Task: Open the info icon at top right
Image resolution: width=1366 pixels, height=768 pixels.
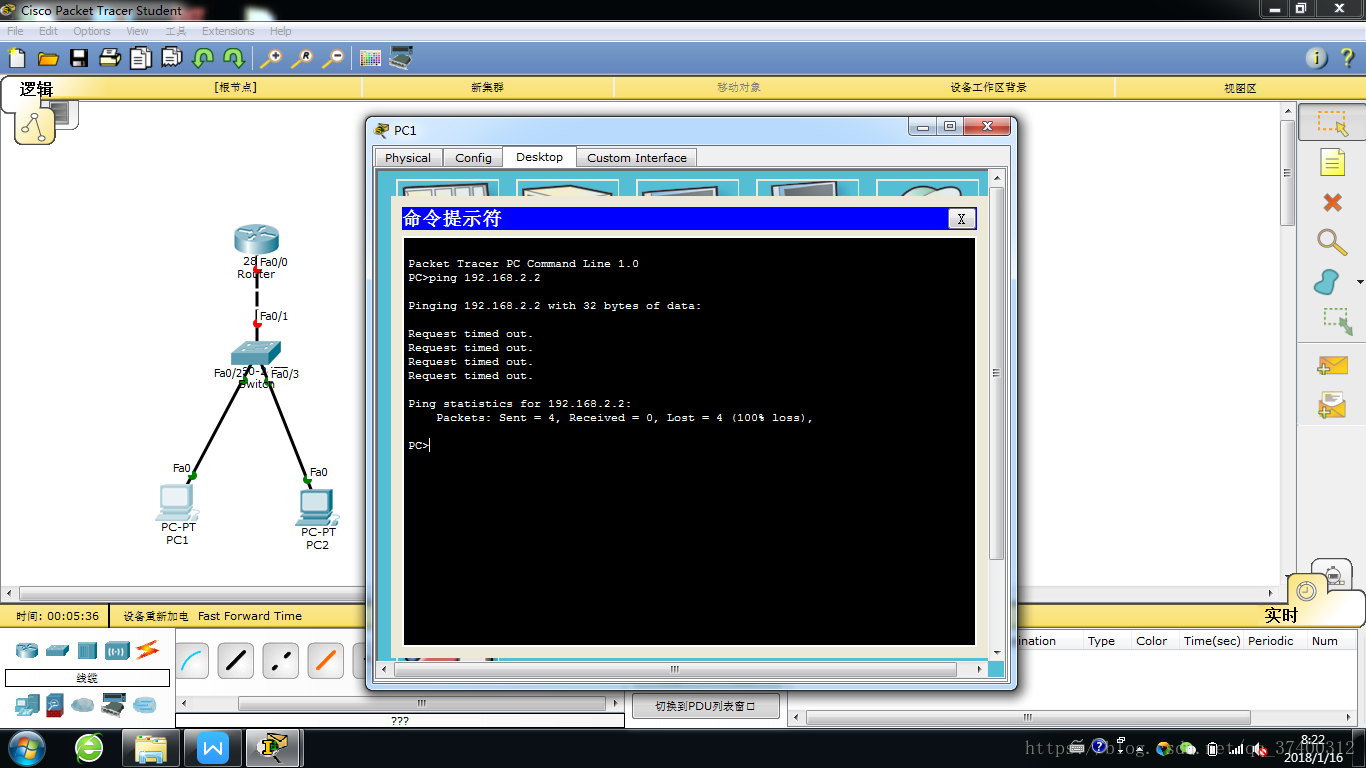Action: click(1317, 58)
